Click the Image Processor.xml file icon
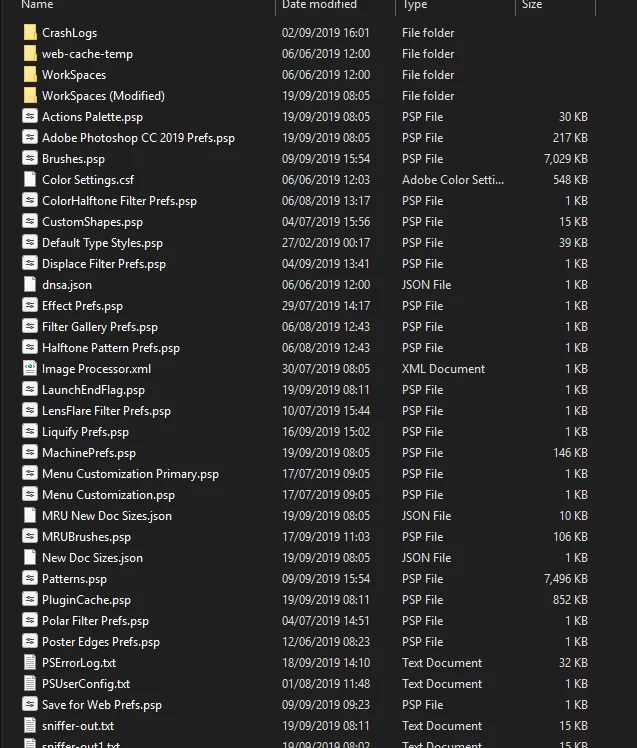The height and width of the screenshot is (748, 637). tap(30, 368)
